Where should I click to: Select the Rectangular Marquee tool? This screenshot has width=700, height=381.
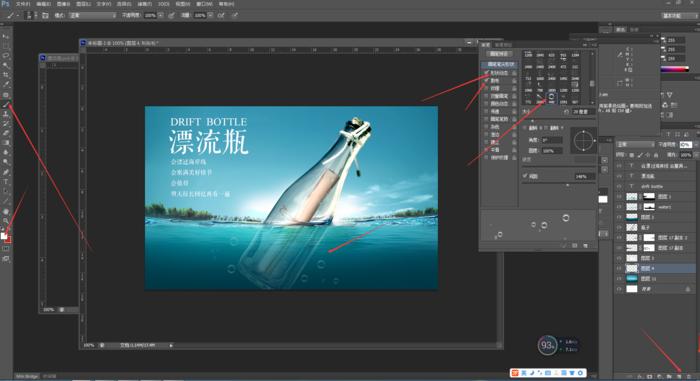(x=6, y=46)
